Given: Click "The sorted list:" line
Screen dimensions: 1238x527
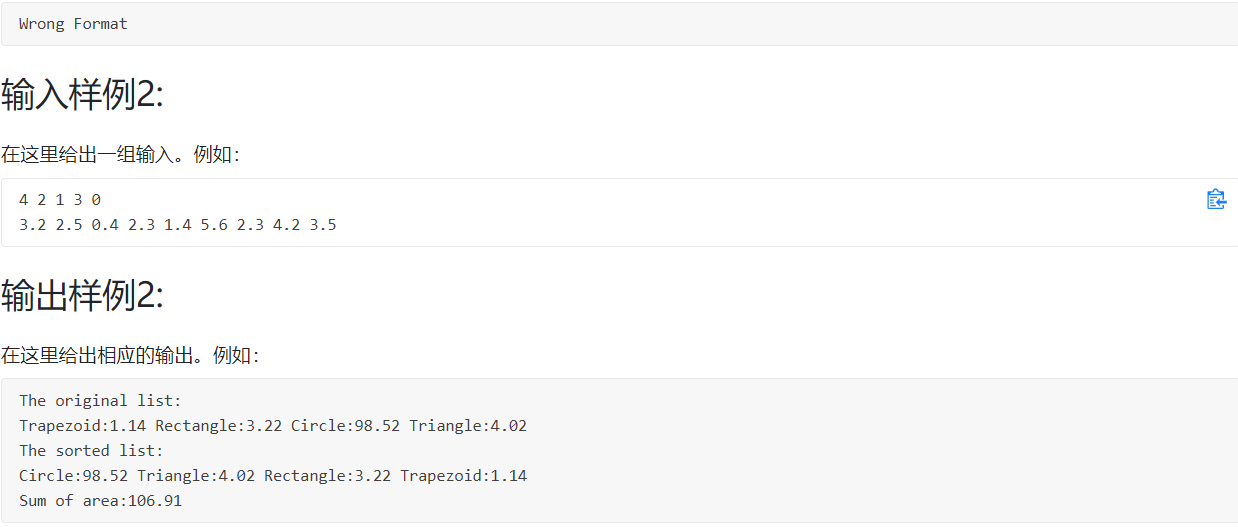Looking at the screenshot, I should [91, 451].
